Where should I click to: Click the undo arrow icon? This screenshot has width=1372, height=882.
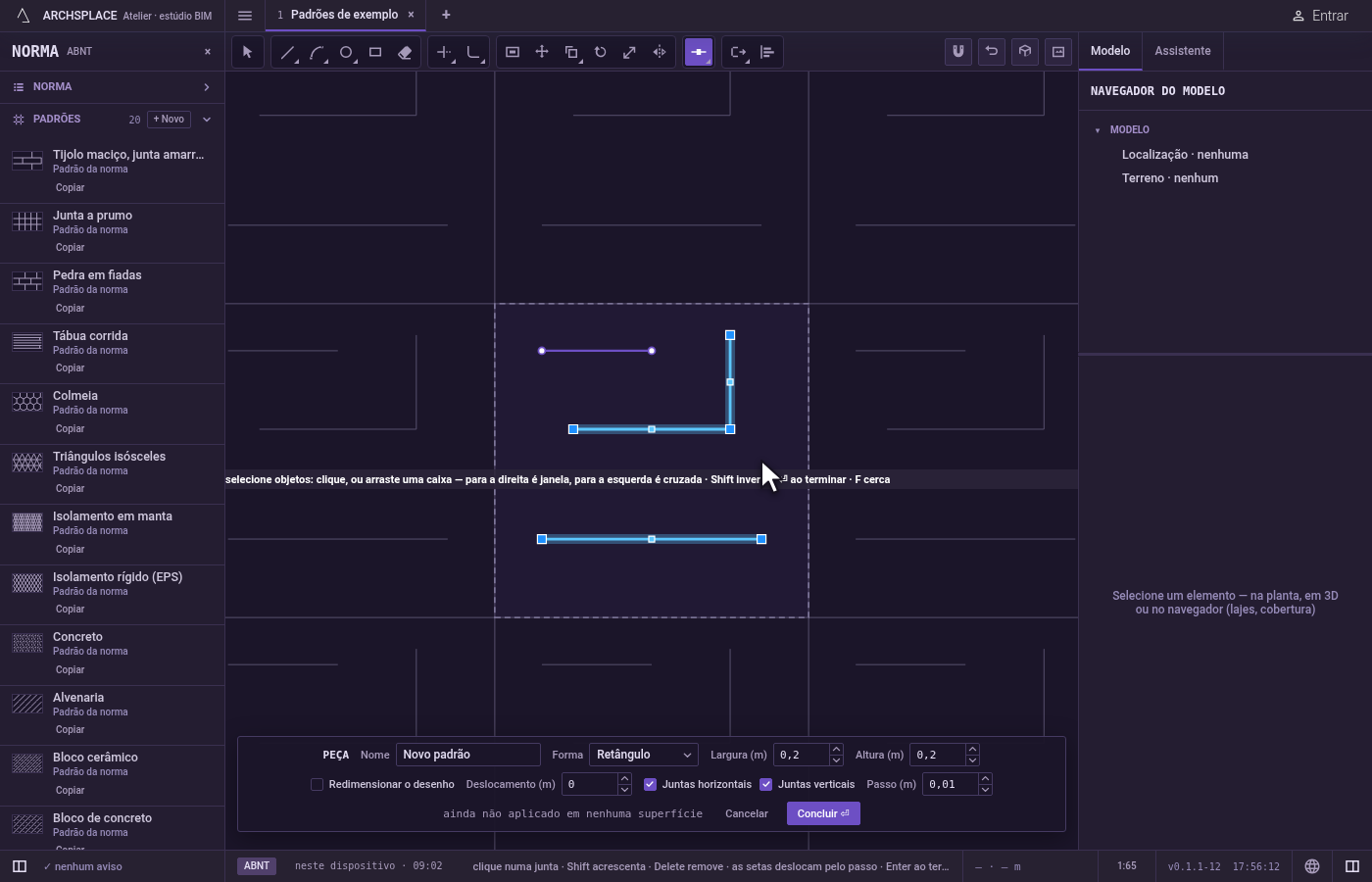point(992,52)
